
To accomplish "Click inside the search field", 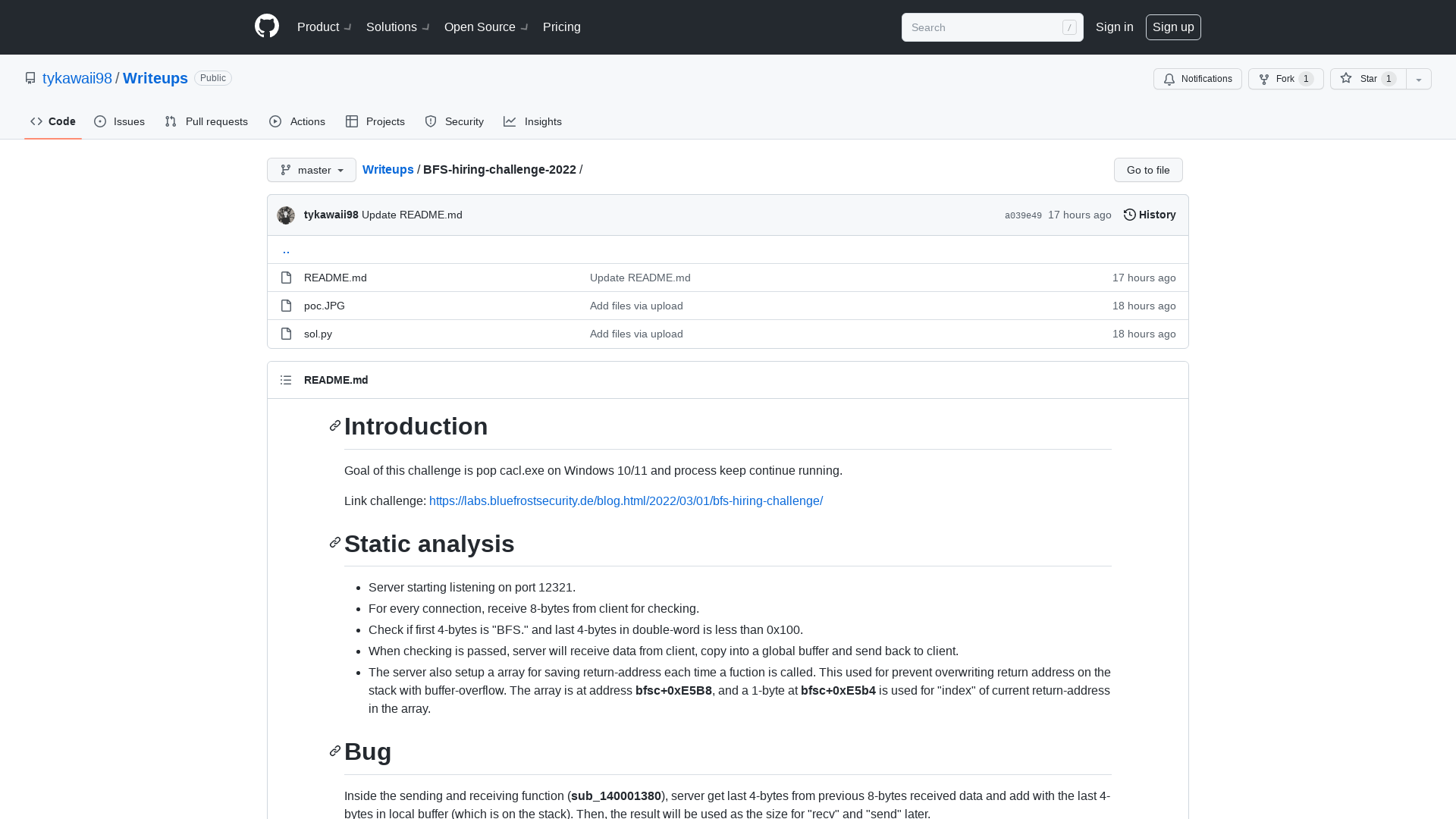I will click(x=986, y=27).
